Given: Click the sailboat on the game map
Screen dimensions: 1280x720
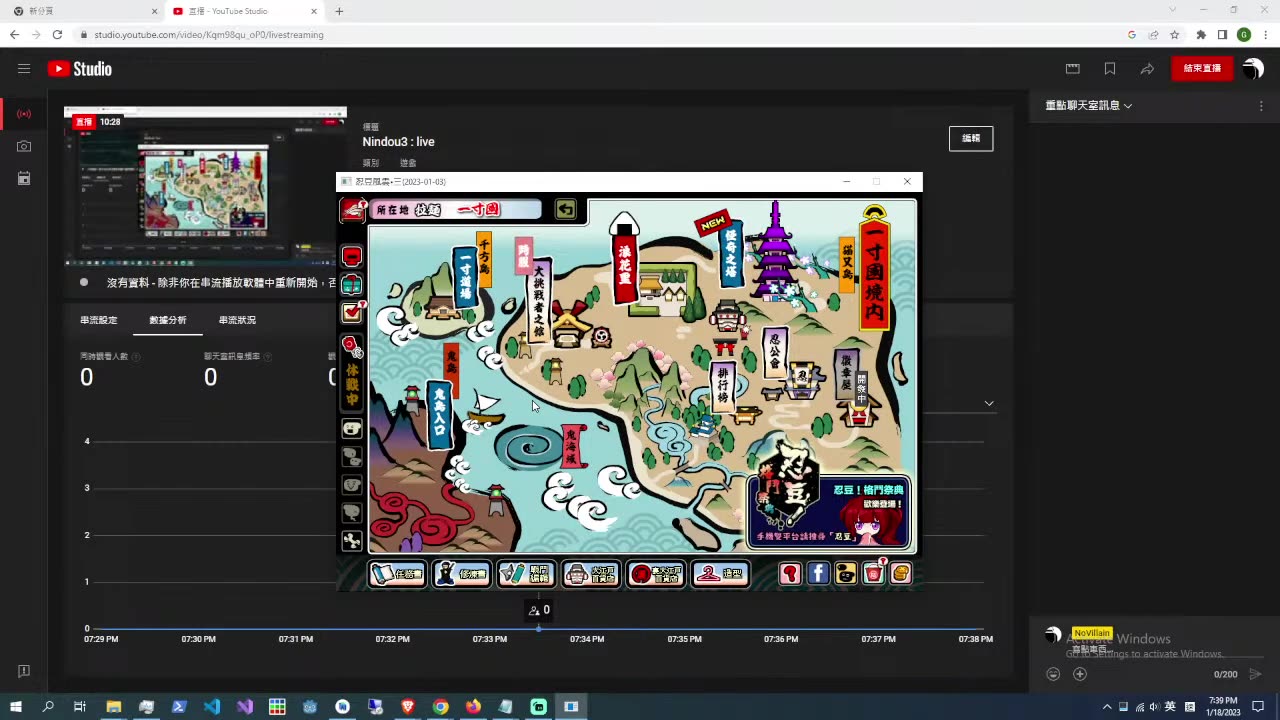Looking at the screenshot, I should pyautogui.click(x=486, y=407).
